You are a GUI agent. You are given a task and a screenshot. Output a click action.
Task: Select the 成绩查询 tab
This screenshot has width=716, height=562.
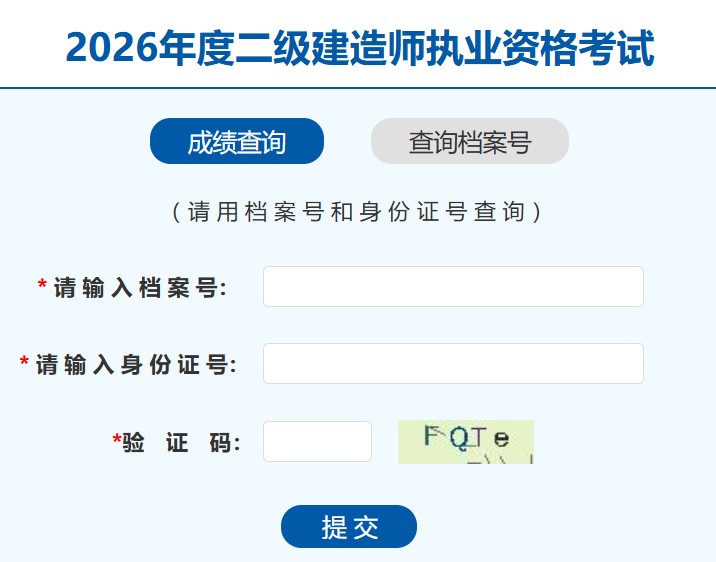pyautogui.click(x=237, y=141)
